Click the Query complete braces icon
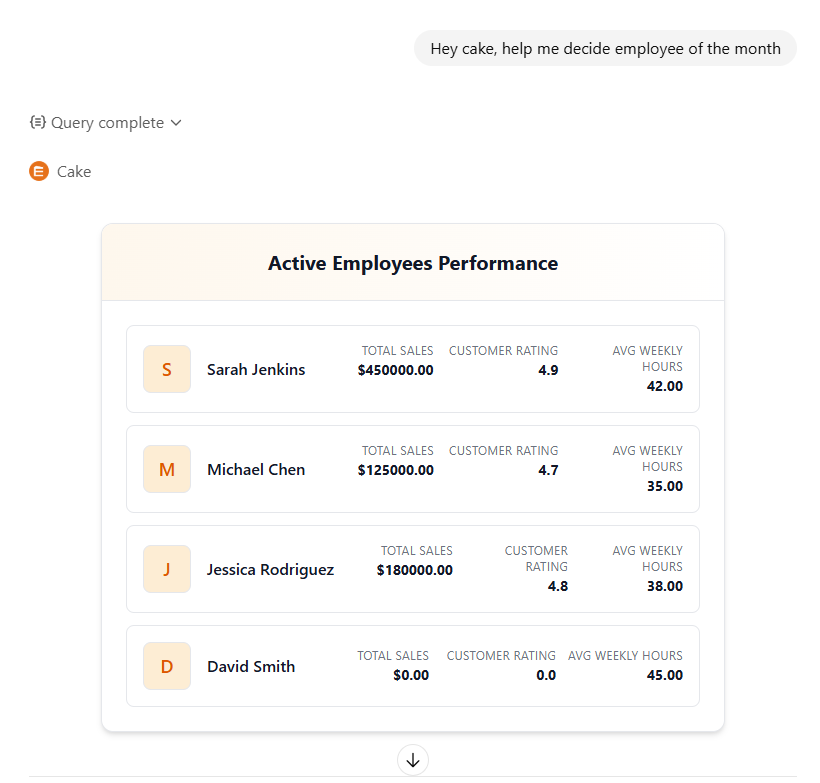820x783 pixels. (38, 122)
